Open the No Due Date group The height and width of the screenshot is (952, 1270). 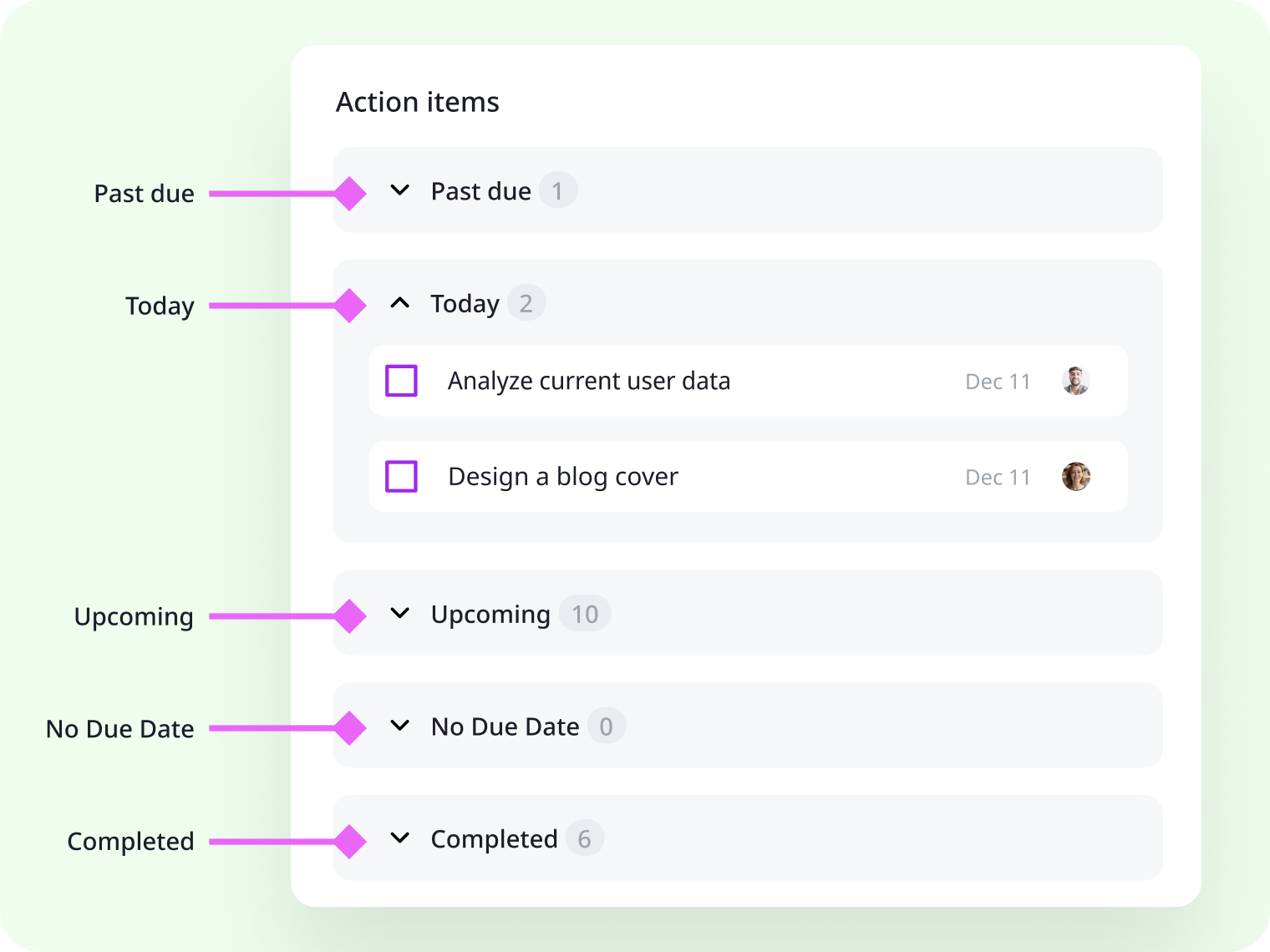tap(400, 726)
